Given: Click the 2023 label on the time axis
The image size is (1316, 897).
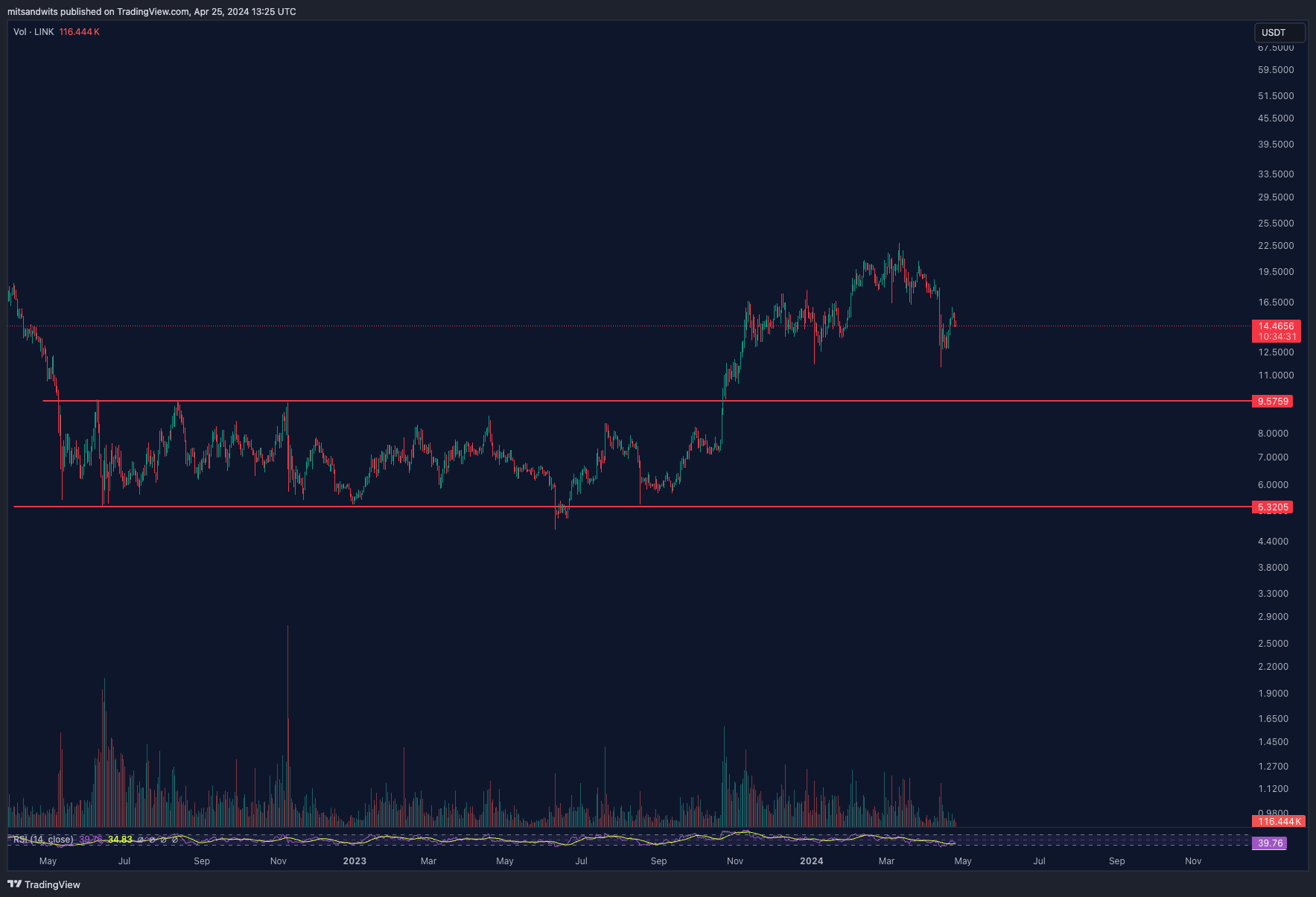Looking at the screenshot, I should click(355, 861).
